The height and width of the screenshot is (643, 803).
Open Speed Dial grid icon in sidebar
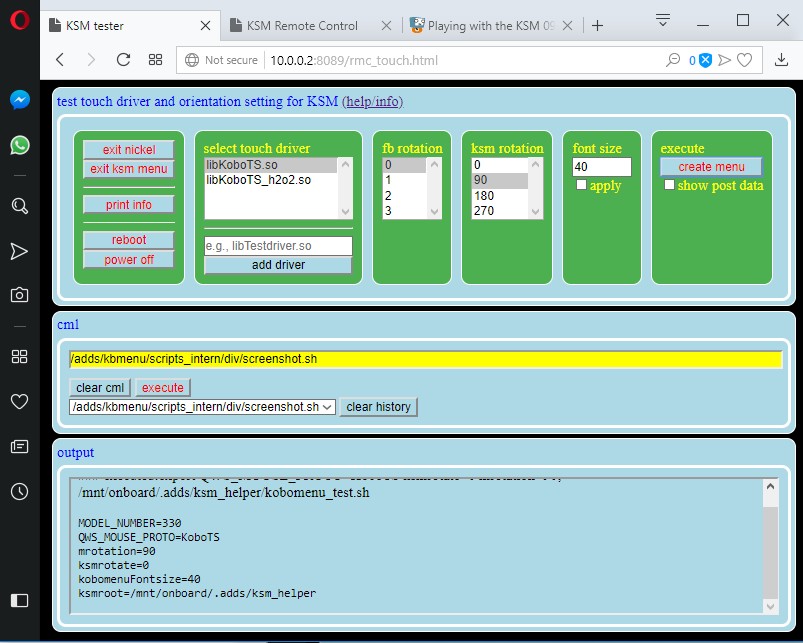(19, 356)
